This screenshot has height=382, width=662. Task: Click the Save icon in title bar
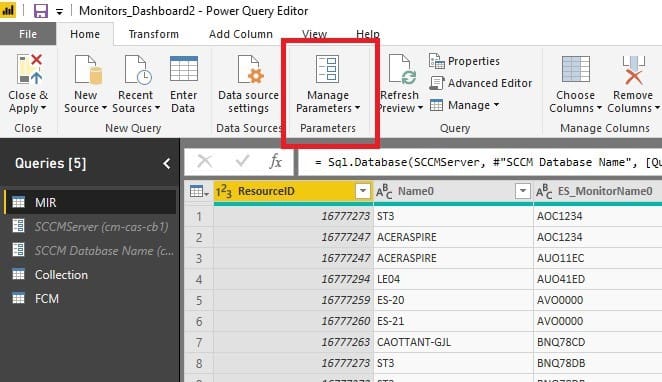tap(41, 11)
